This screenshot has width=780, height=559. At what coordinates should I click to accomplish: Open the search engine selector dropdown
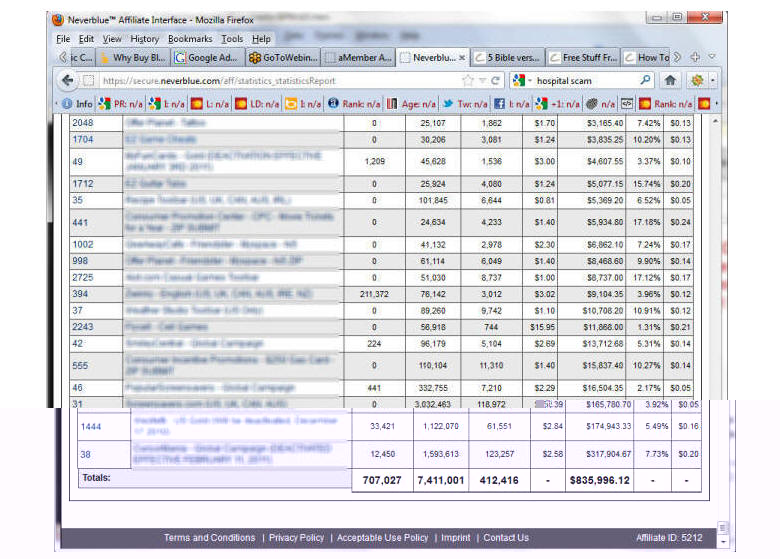[x=522, y=81]
